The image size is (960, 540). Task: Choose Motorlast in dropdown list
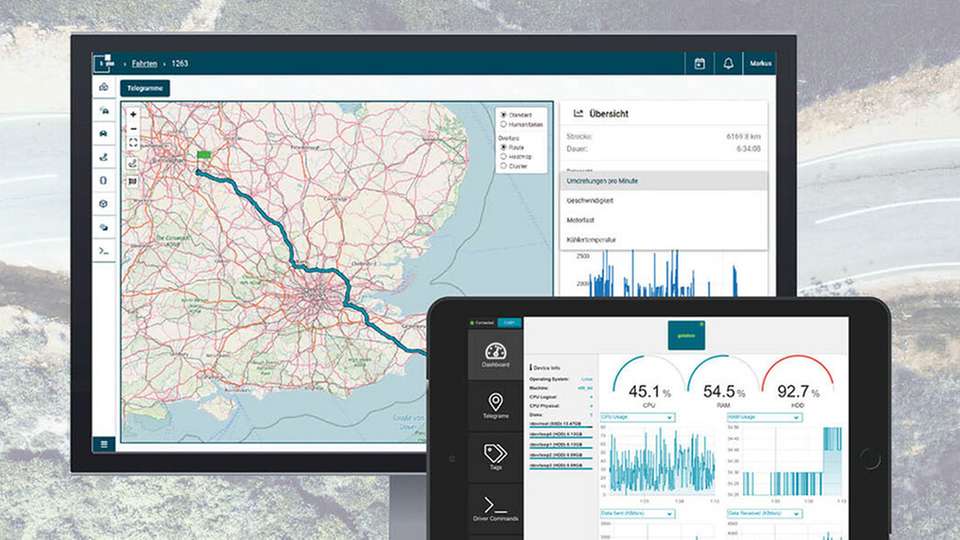[x=664, y=220]
